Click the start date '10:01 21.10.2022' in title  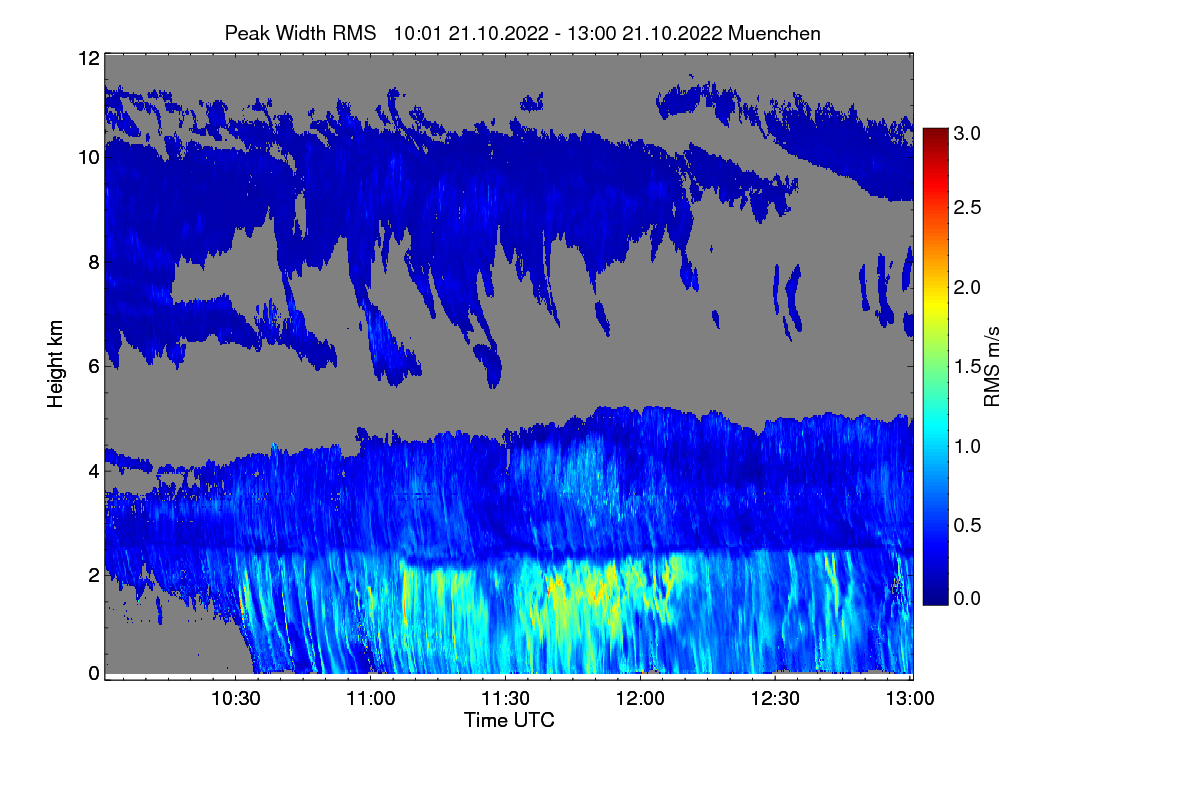click(x=471, y=33)
